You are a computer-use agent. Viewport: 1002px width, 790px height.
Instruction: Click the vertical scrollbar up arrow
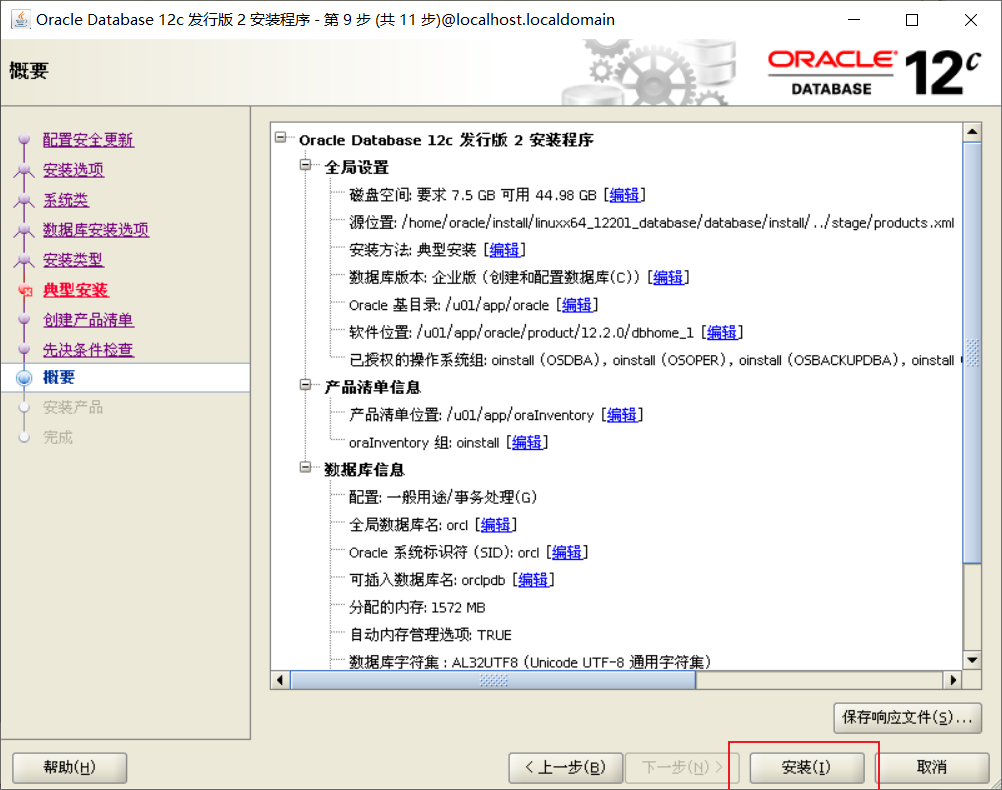[x=972, y=132]
